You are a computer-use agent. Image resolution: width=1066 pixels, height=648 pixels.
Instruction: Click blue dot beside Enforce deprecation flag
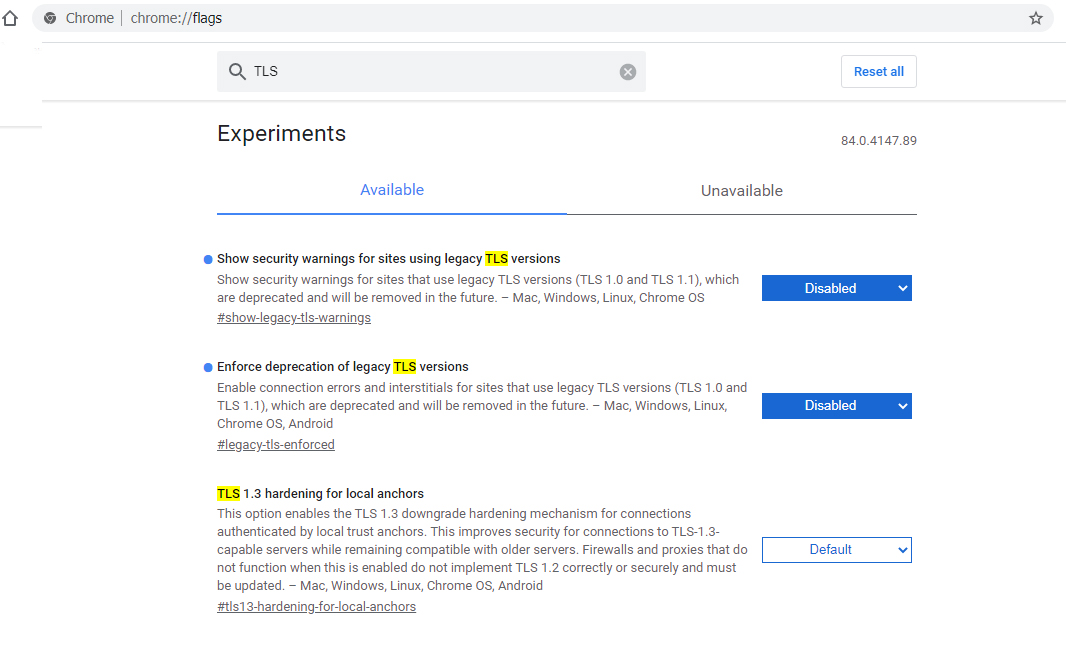coord(208,367)
